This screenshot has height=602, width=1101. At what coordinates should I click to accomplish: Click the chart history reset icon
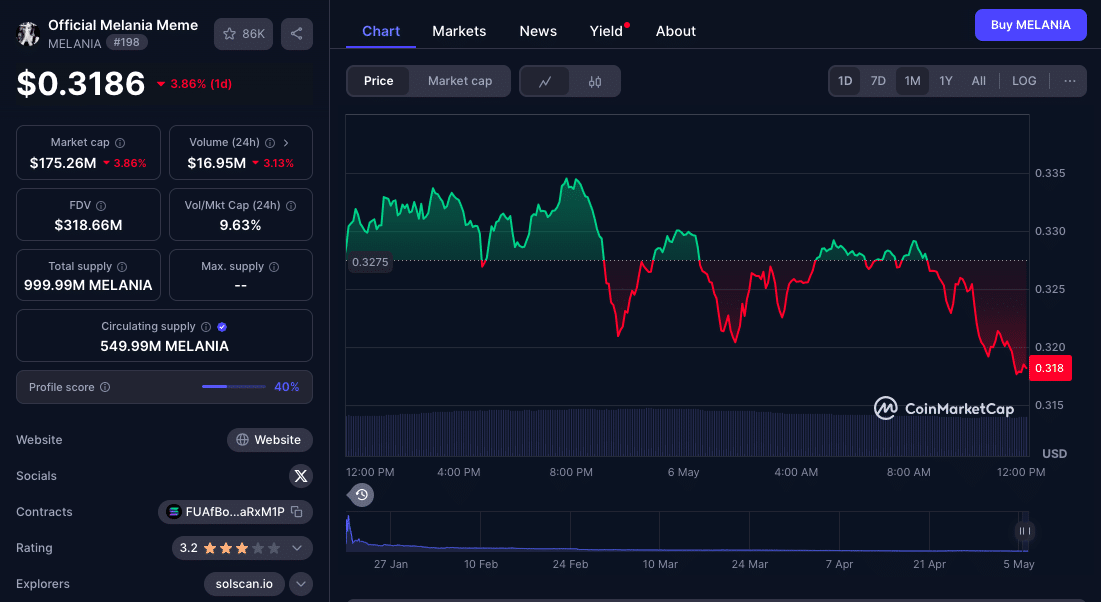[362, 495]
